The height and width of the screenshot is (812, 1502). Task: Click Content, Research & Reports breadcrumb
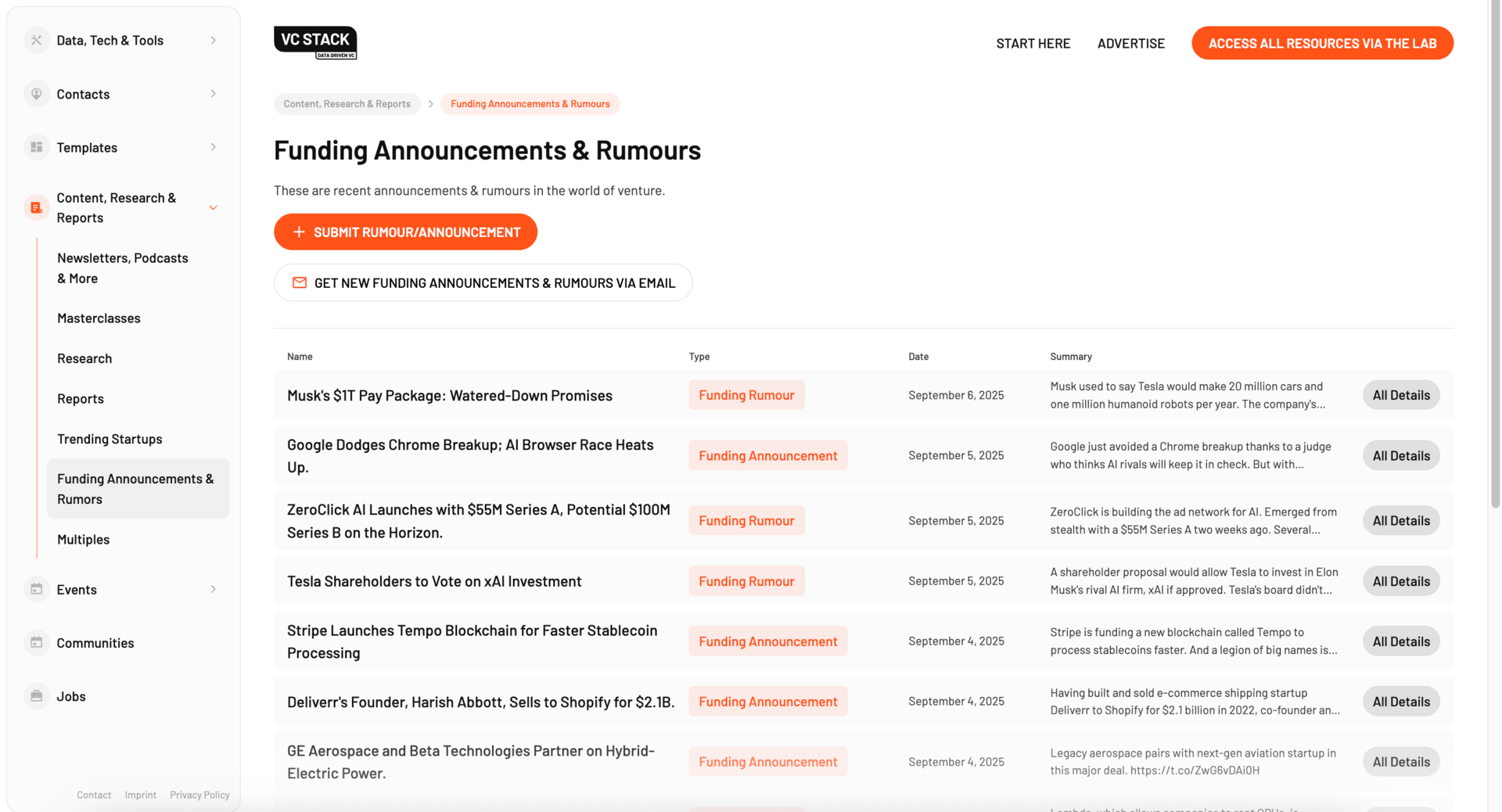pyautogui.click(x=347, y=104)
